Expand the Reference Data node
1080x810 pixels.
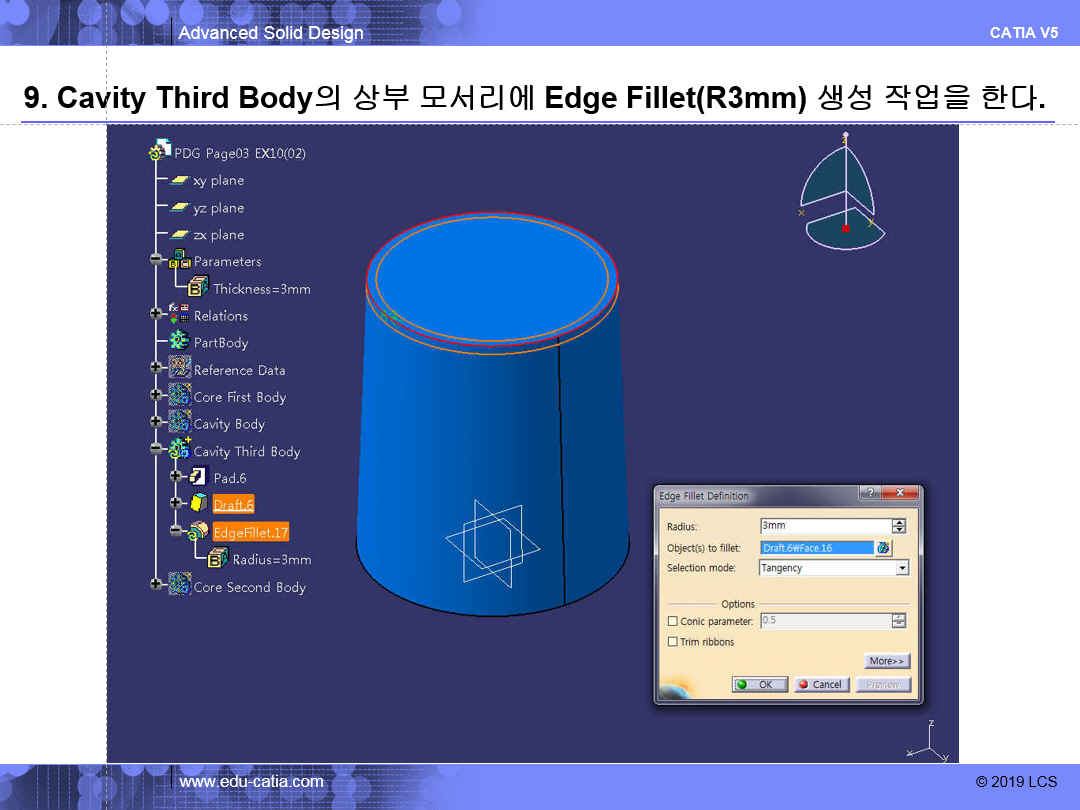click(156, 369)
